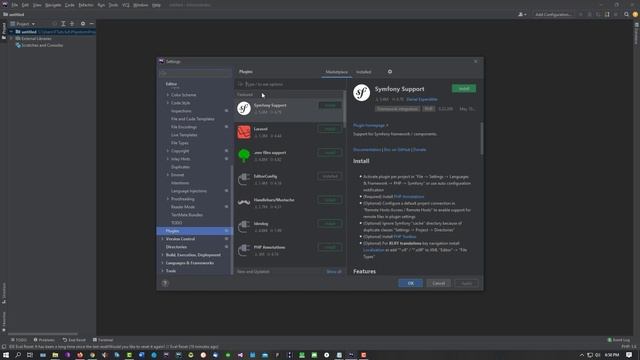
Task: Click the Handlebars/Mustache mustache icon
Action: pyautogui.click(x=244, y=203)
